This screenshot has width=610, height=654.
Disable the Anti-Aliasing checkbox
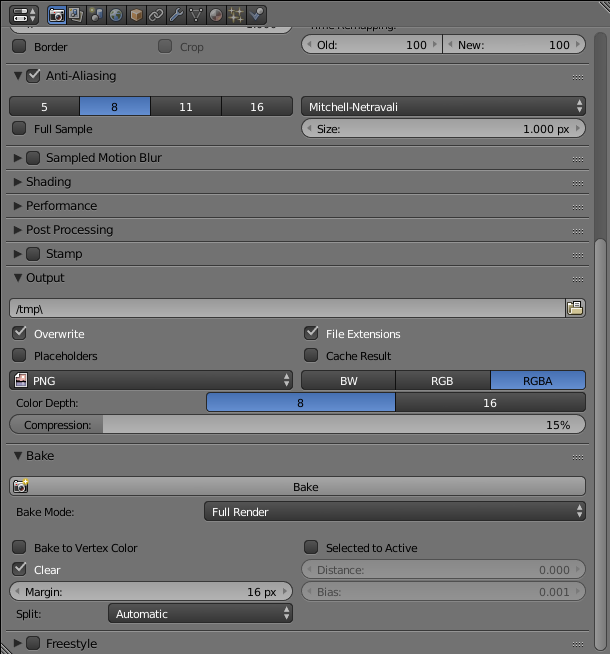pos(33,75)
